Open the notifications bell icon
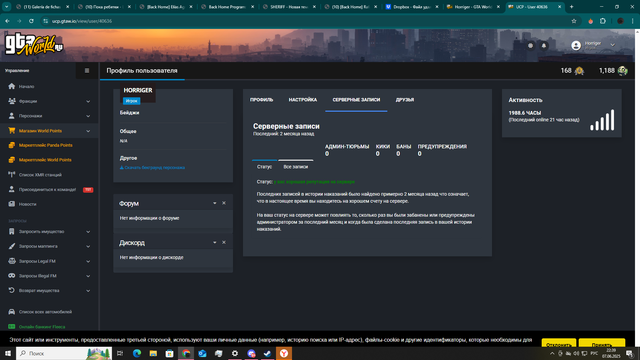Viewport: 640px width, 360px height. [544, 46]
